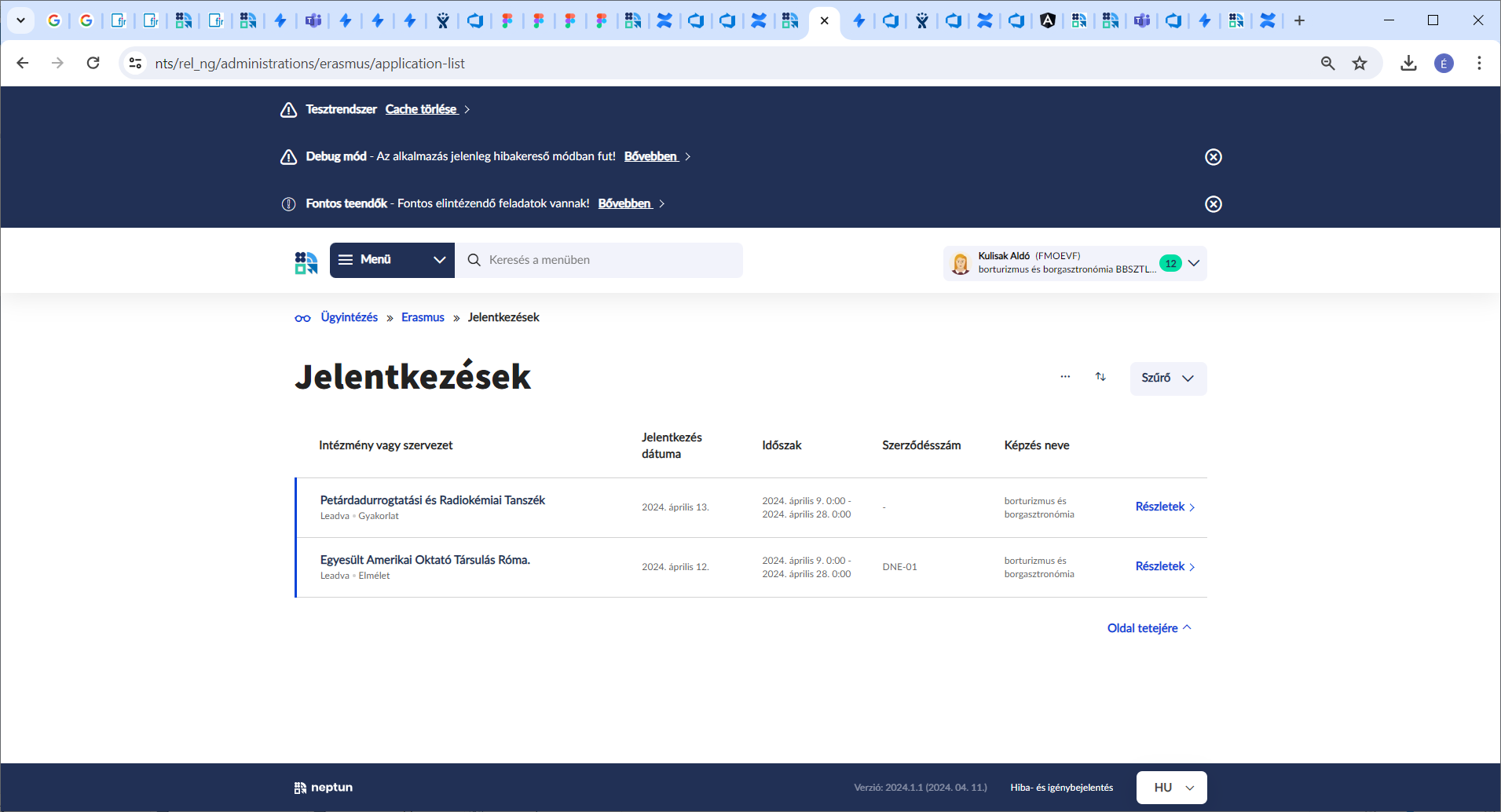The height and width of the screenshot is (812, 1501).
Task: Click the Neptun logo next to Menü
Action: click(x=306, y=262)
